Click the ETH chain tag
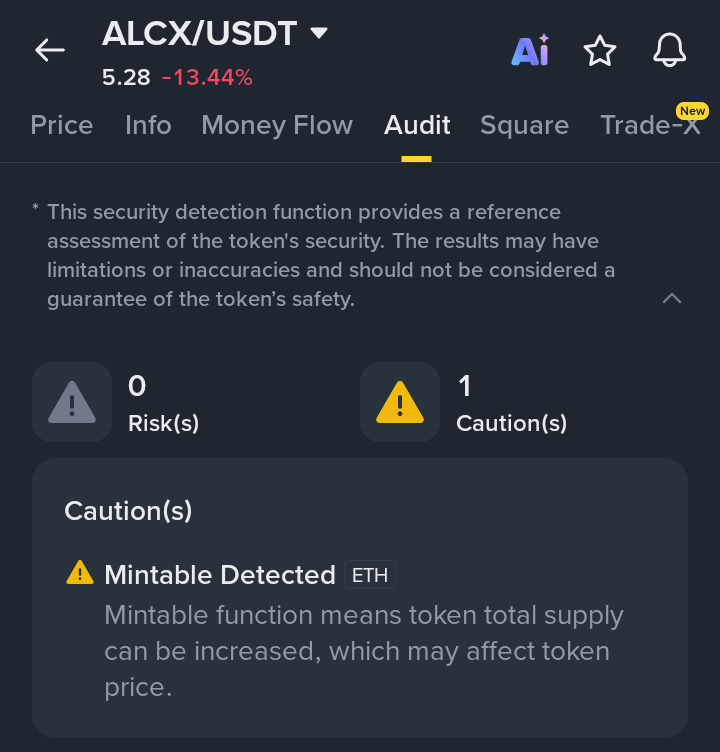Screen dimensions: 720x752 (370, 575)
